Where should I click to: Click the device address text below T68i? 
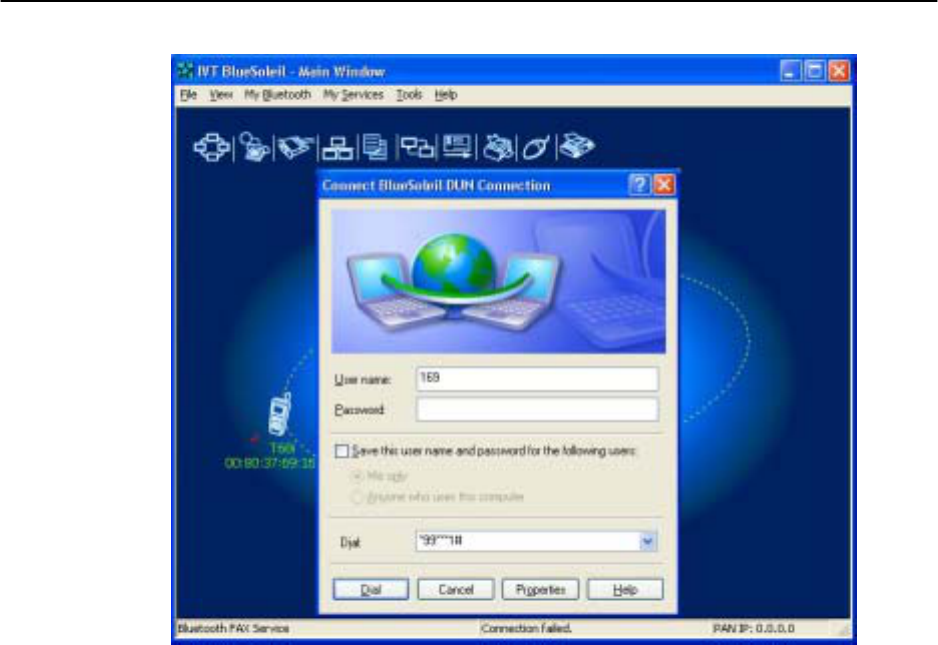coord(270,463)
